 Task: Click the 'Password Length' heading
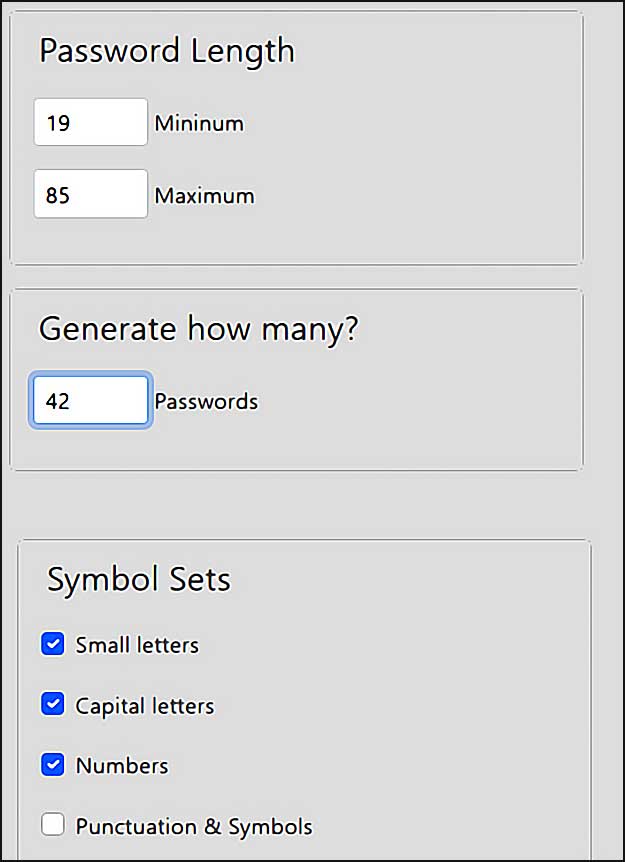(x=167, y=52)
